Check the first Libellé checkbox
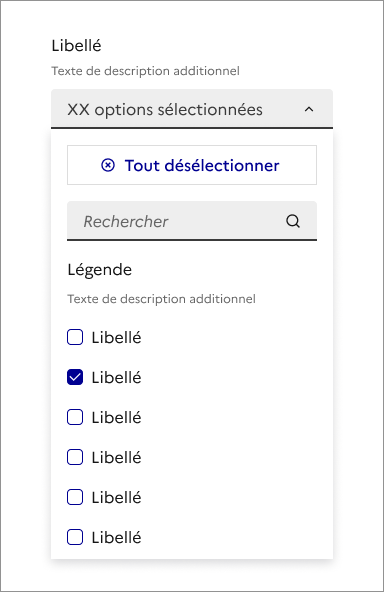 click(75, 337)
